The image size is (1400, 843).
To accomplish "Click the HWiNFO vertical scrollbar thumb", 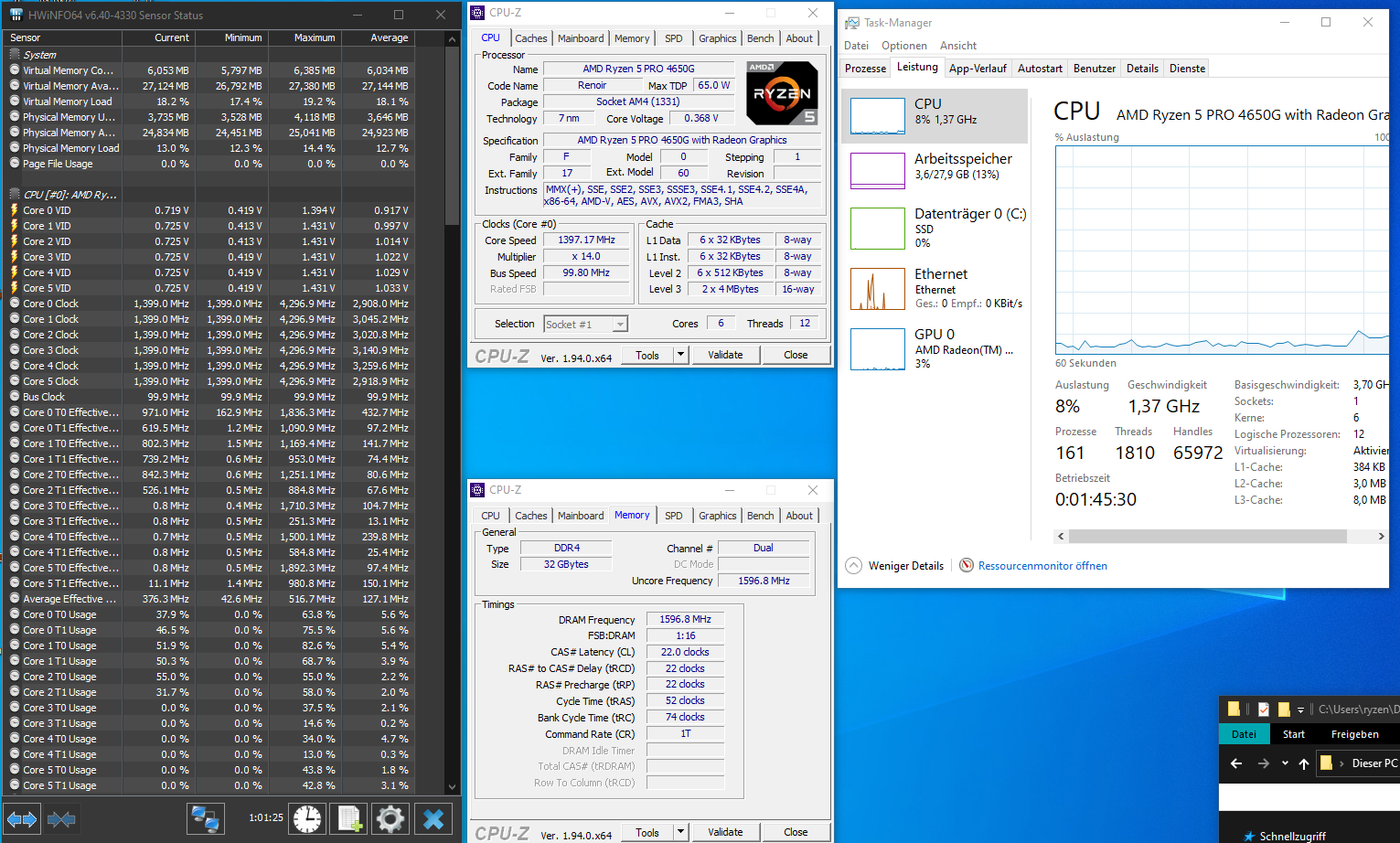I will coord(452,134).
